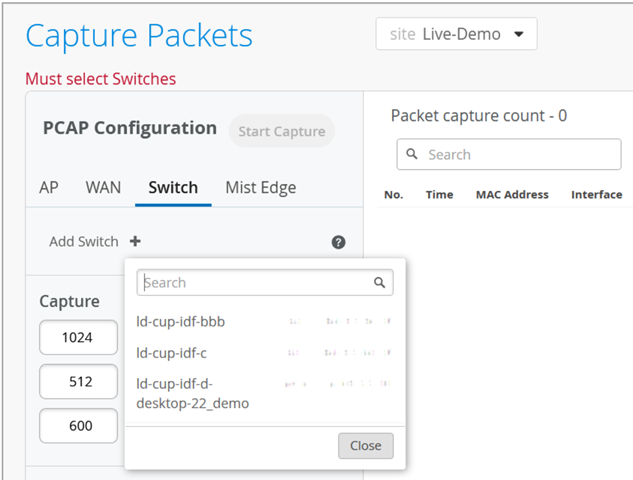The image size is (633, 480).
Task: Click the MAC Address column header
Action: tap(512, 195)
